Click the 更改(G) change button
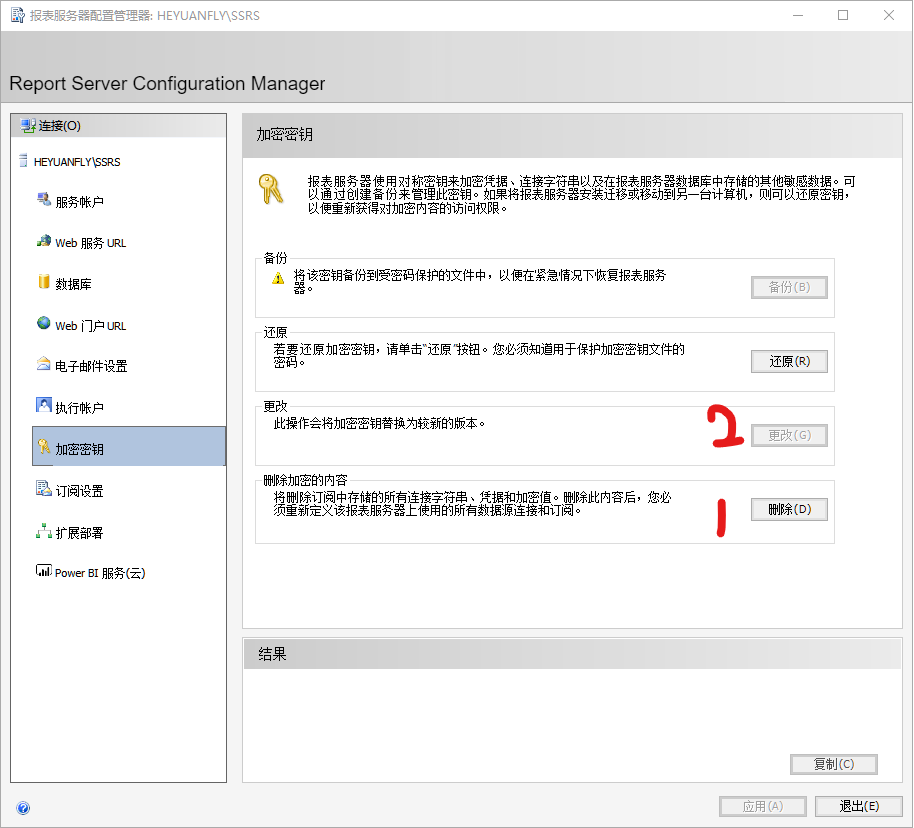This screenshot has width=914, height=828. click(789, 436)
